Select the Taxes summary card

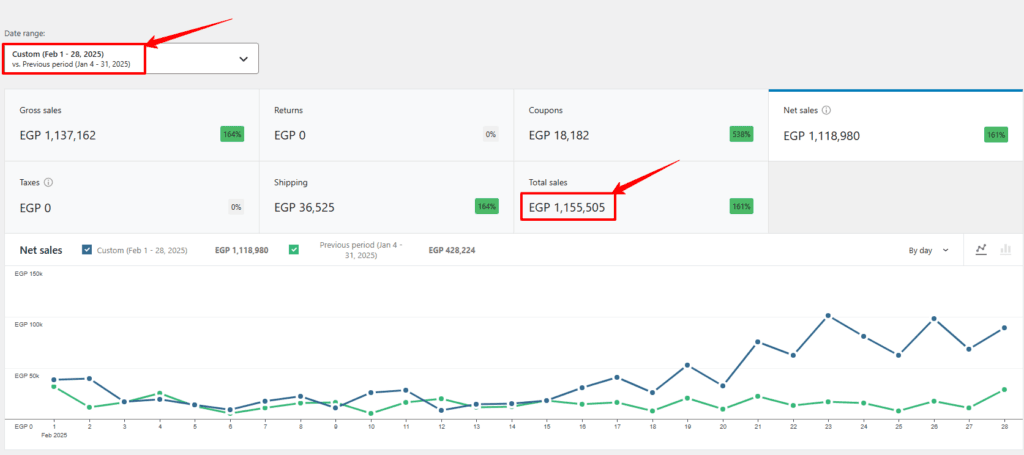coord(132,197)
